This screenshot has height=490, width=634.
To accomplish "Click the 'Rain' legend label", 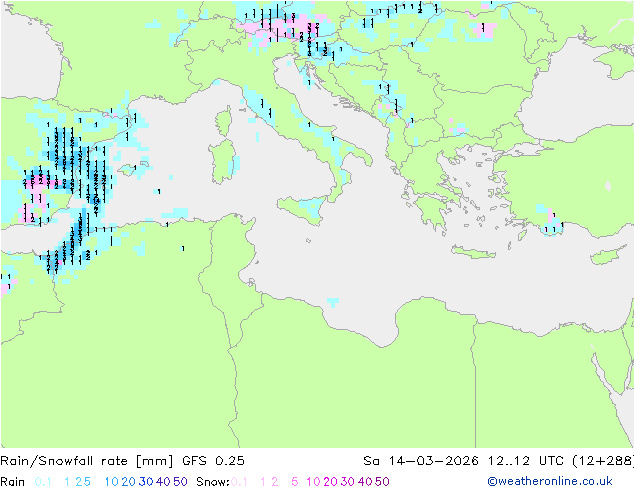I will click(13, 482).
